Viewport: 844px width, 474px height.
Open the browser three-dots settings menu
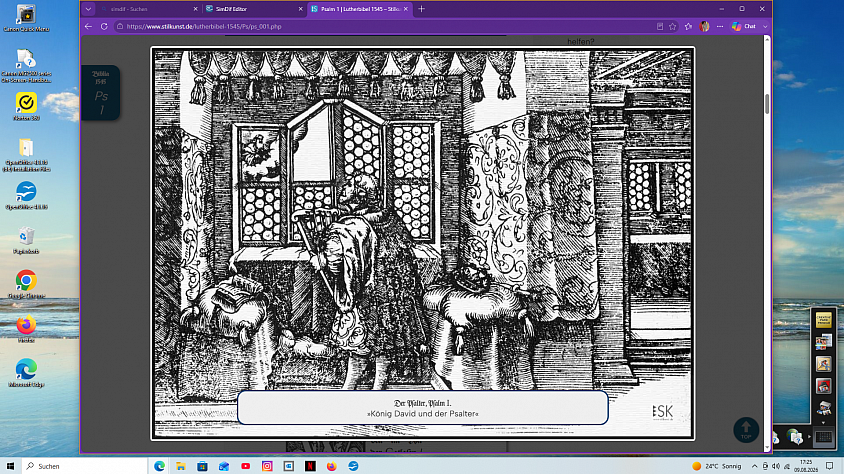pos(720,26)
